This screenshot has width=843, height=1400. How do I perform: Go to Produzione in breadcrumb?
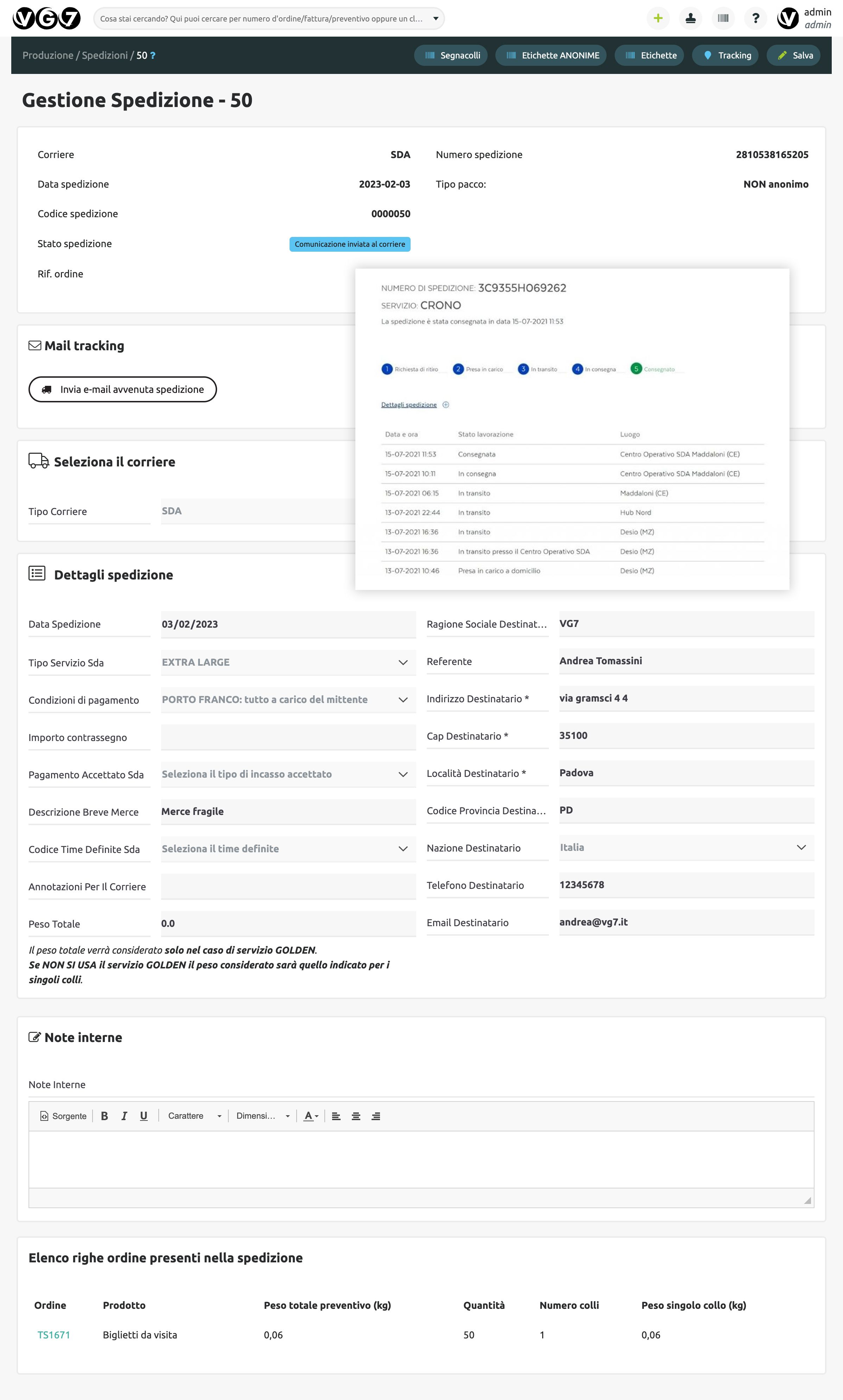coord(48,55)
